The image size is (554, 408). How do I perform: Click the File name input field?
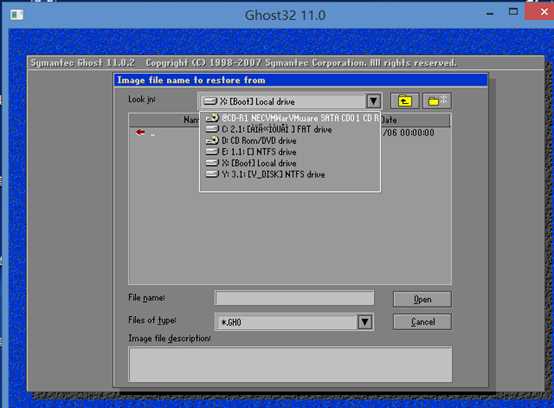click(294, 298)
